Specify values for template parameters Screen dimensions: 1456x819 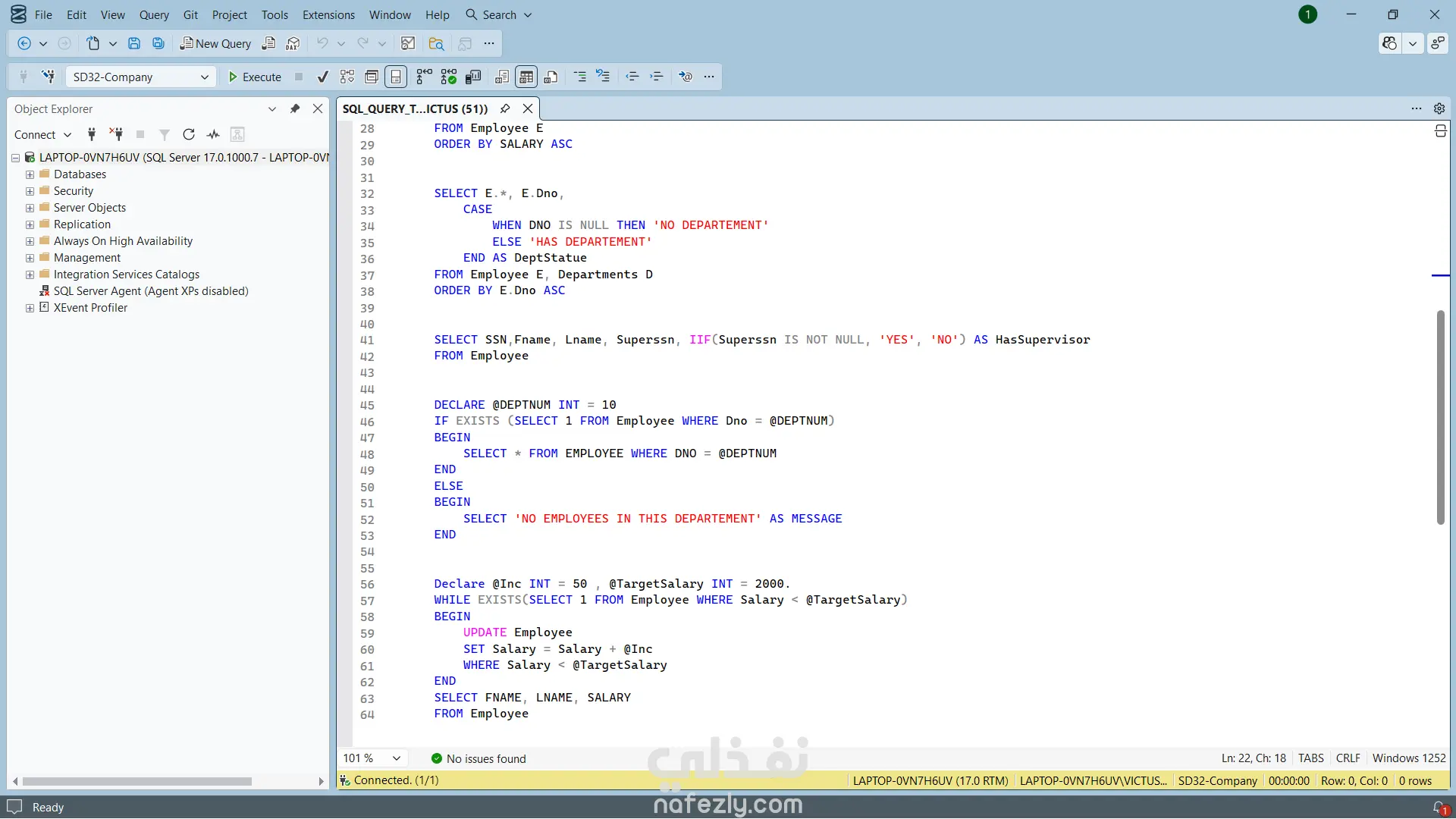[686, 77]
